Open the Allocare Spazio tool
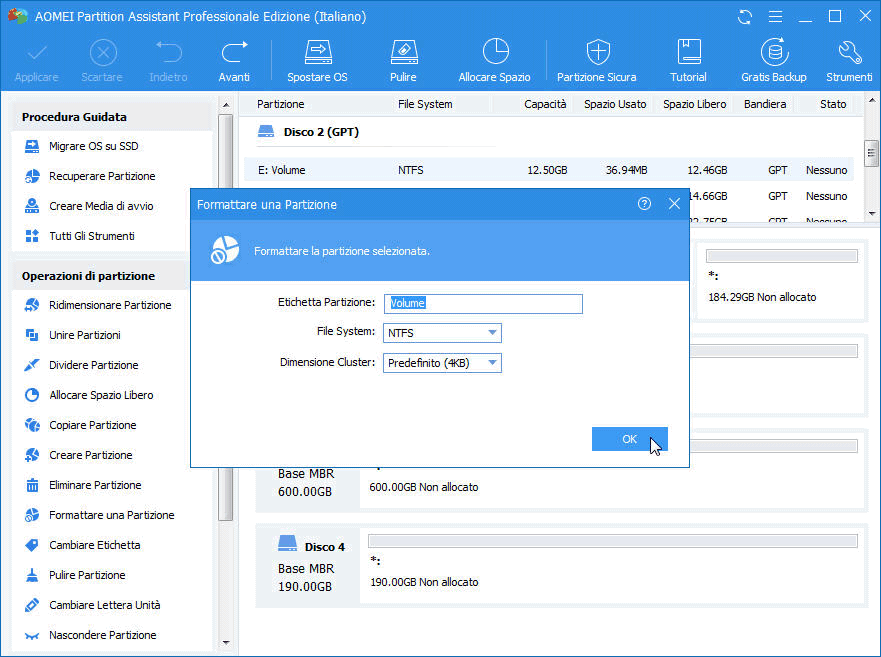The width and height of the screenshot is (881, 657). click(x=496, y=60)
